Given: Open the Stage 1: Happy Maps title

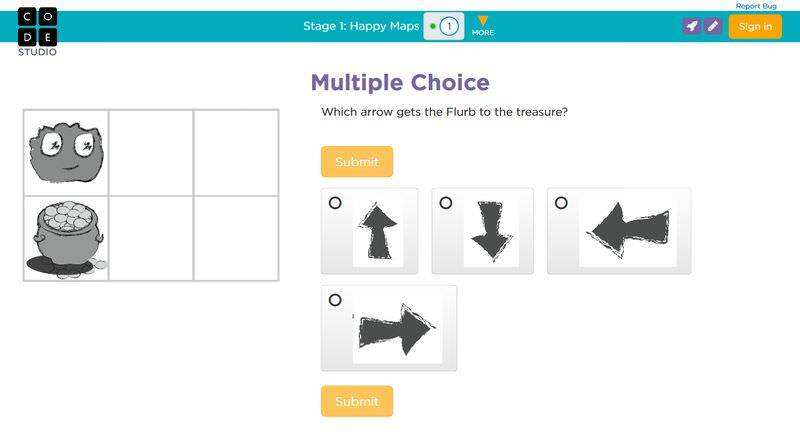Looking at the screenshot, I should pyautogui.click(x=360, y=26).
